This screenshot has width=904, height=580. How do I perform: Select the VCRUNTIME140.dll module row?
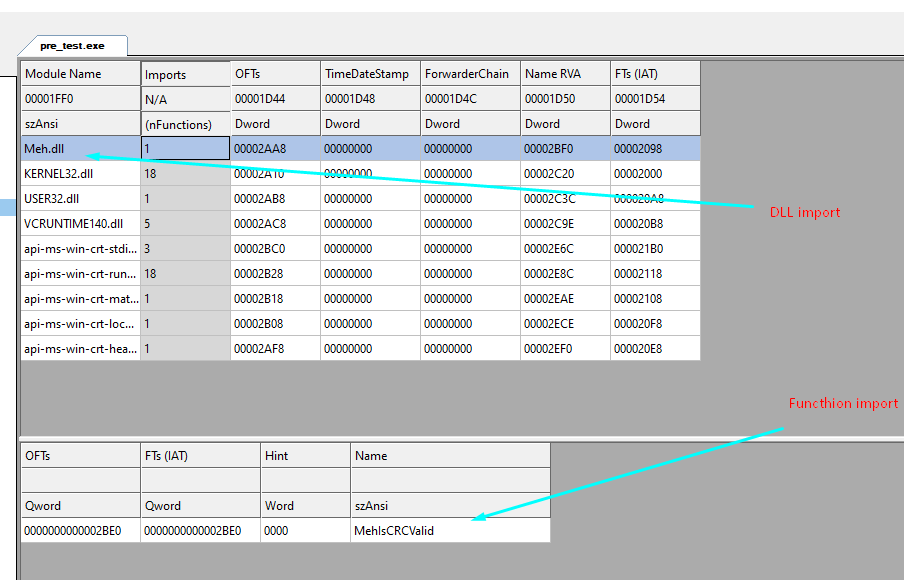coord(73,224)
